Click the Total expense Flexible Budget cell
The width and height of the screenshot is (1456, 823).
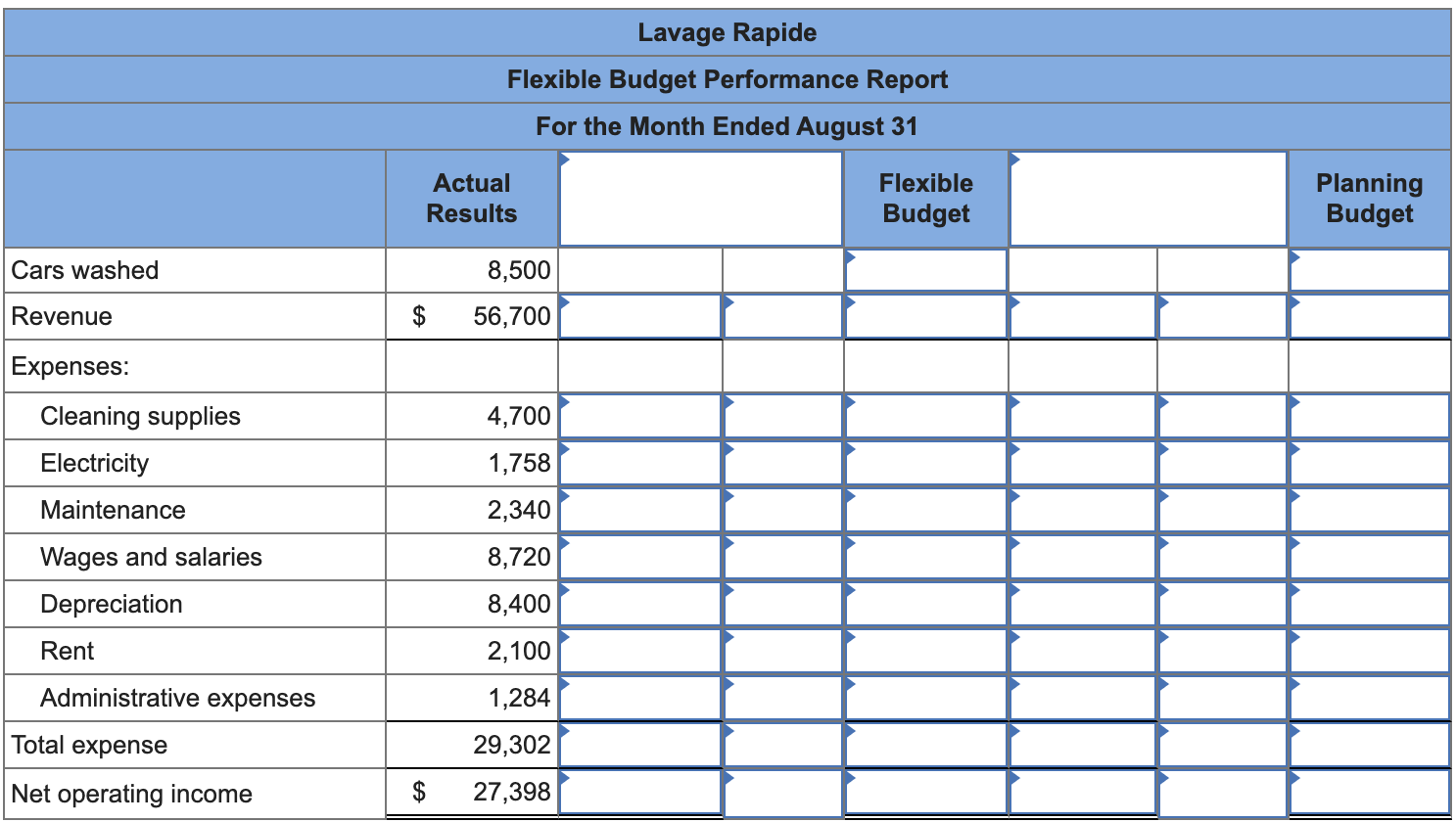[925, 744]
